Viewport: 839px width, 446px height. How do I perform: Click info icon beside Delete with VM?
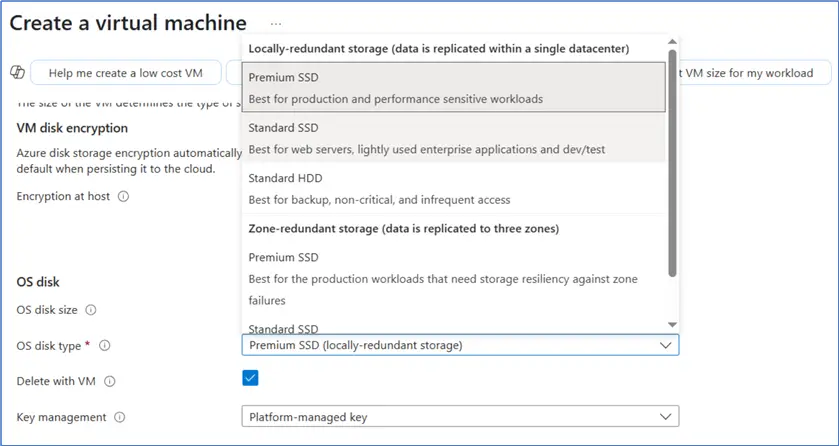tap(110, 381)
